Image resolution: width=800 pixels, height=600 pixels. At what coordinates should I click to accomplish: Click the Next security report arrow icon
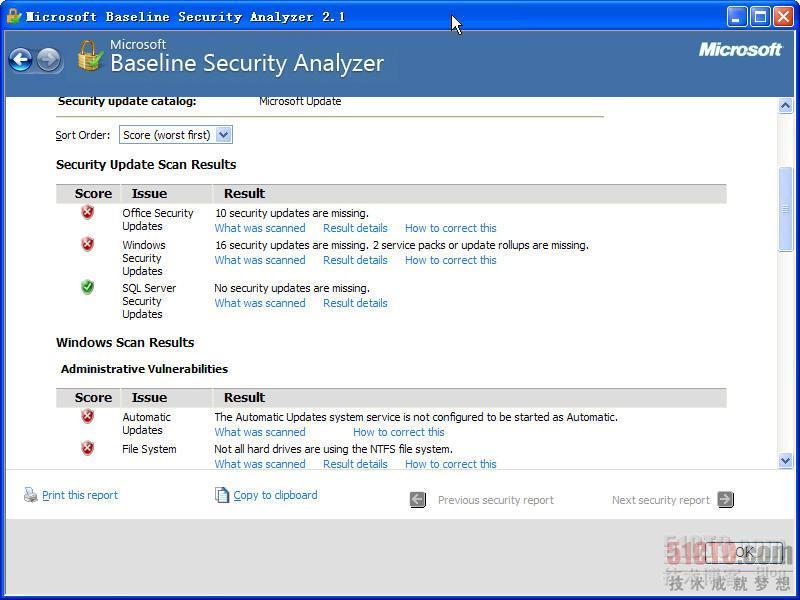726,499
